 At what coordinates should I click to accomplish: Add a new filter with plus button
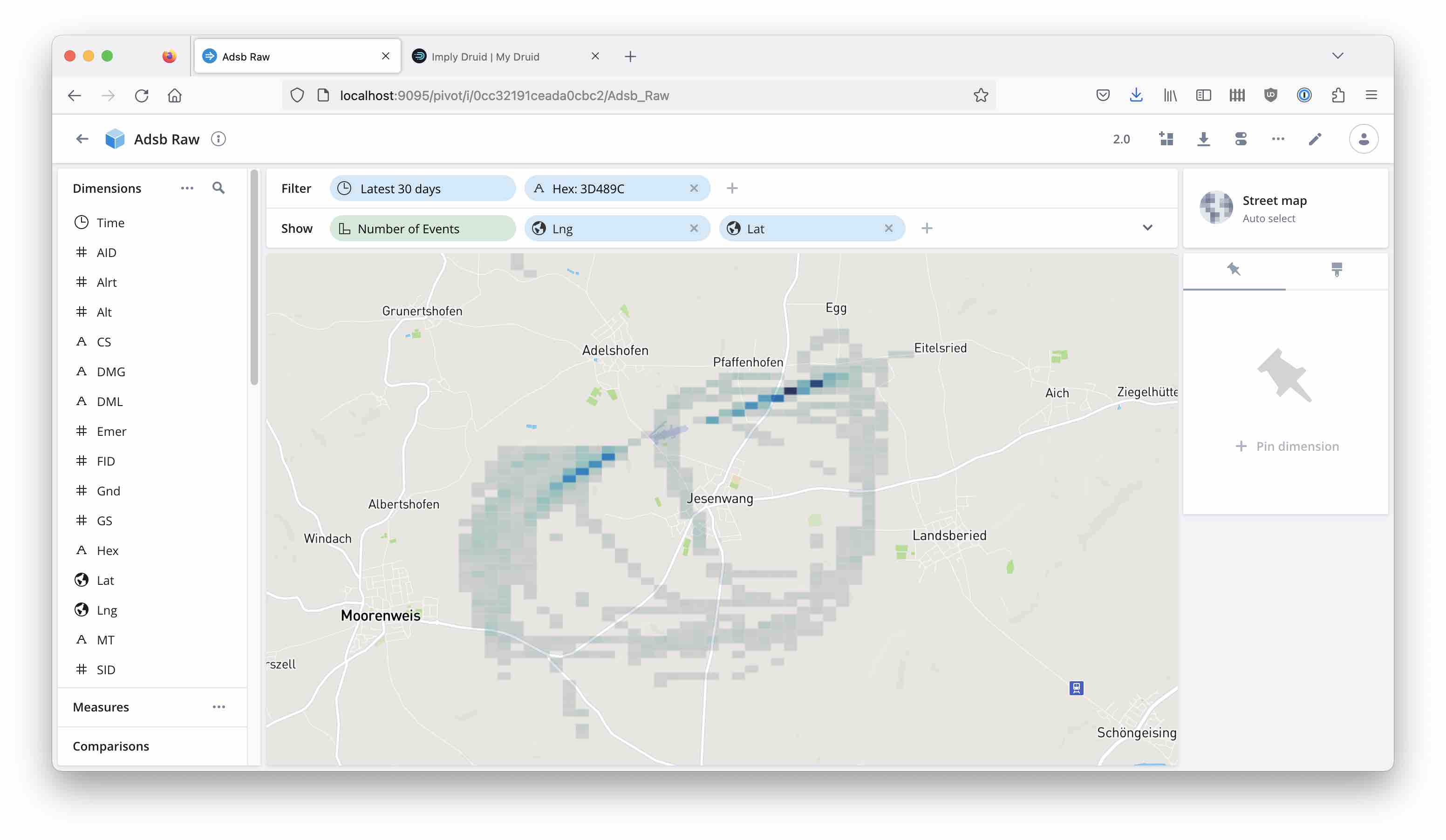tap(731, 189)
